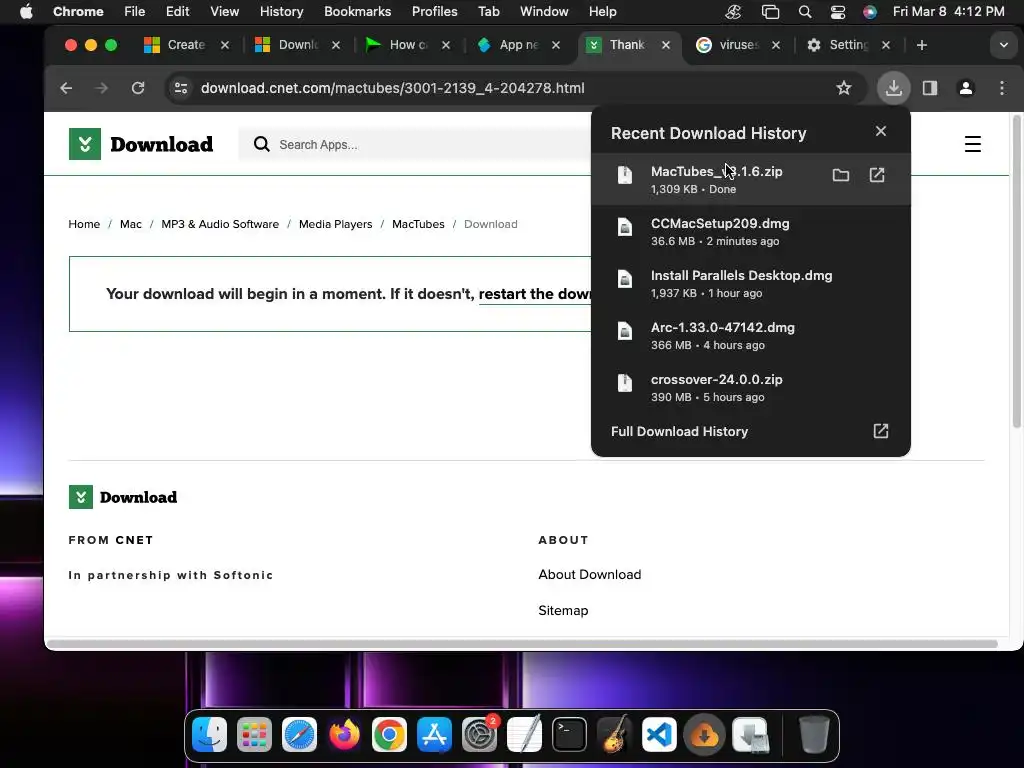Open Full Download History
The image size is (1024, 768).
coord(750,431)
